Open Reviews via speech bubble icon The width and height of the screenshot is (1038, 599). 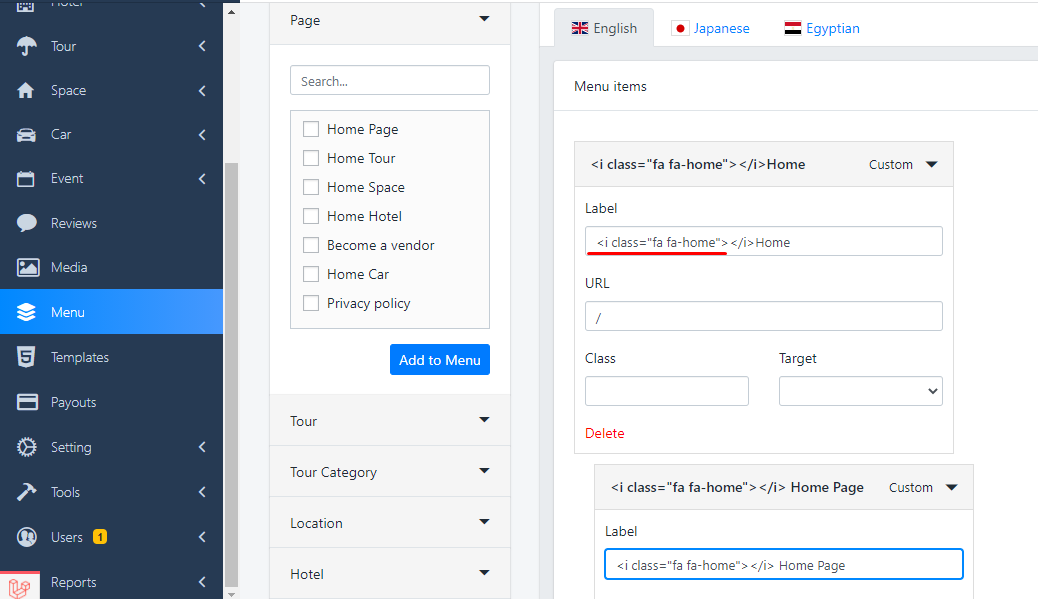(x=27, y=223)
